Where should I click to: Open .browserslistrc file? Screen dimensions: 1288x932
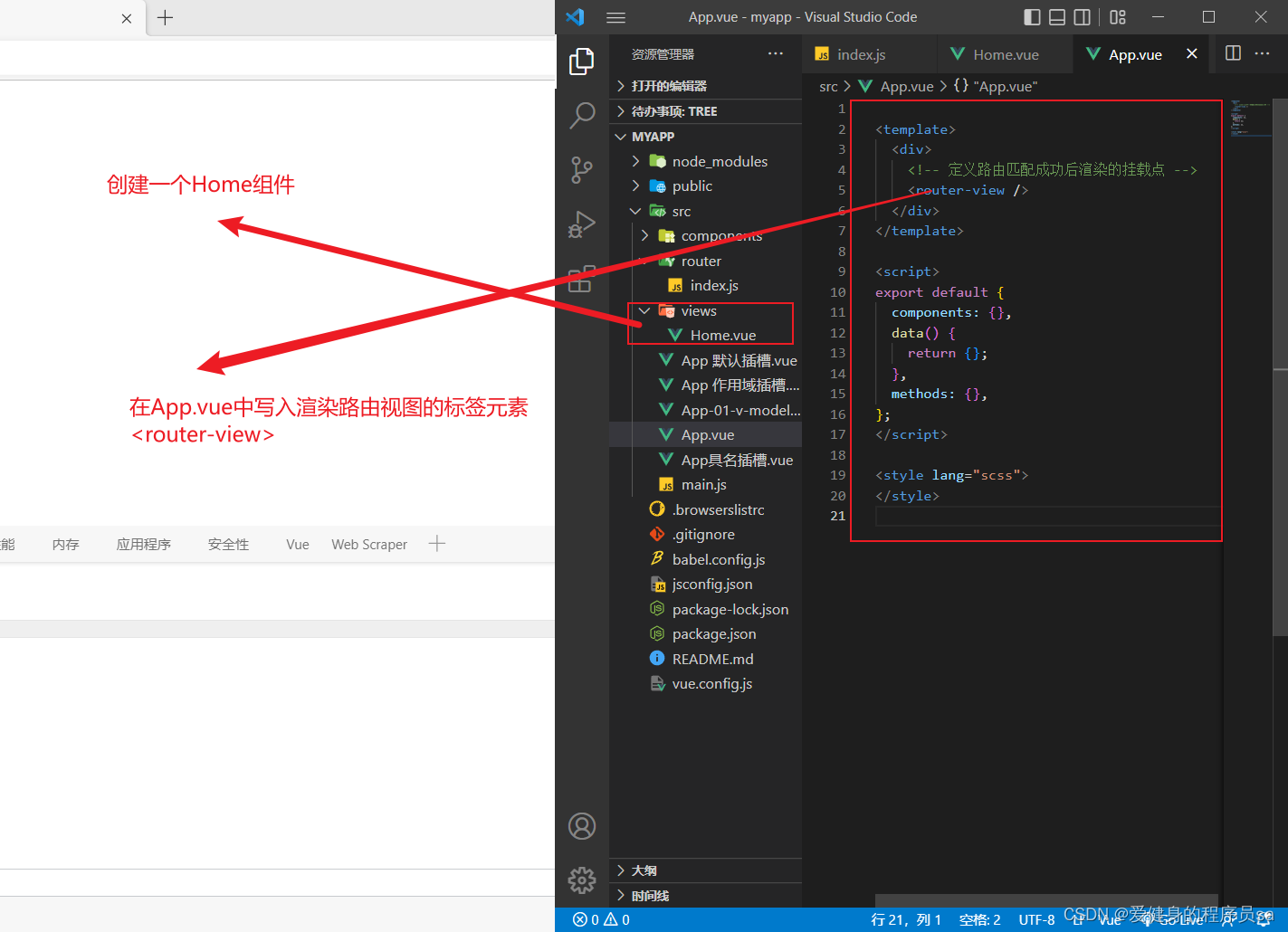(x=705, y=509)
